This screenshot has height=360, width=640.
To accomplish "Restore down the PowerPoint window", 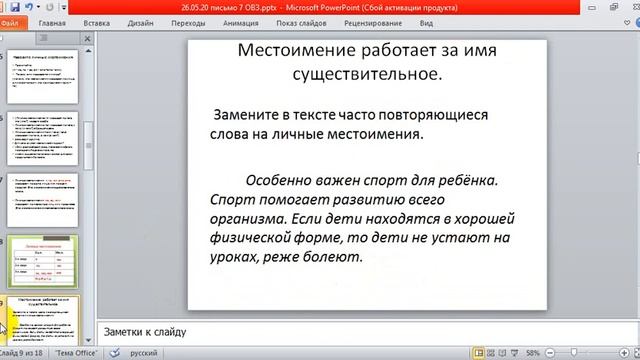I will coord(614,7).
